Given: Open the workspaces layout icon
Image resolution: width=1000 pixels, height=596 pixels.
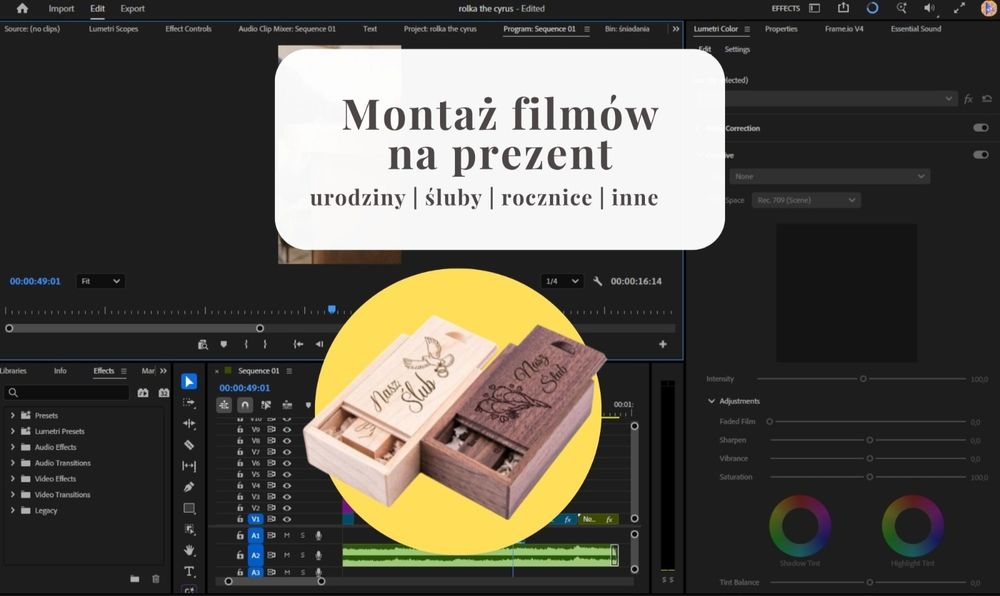Looking at the screenshot, I should (814, 8).
